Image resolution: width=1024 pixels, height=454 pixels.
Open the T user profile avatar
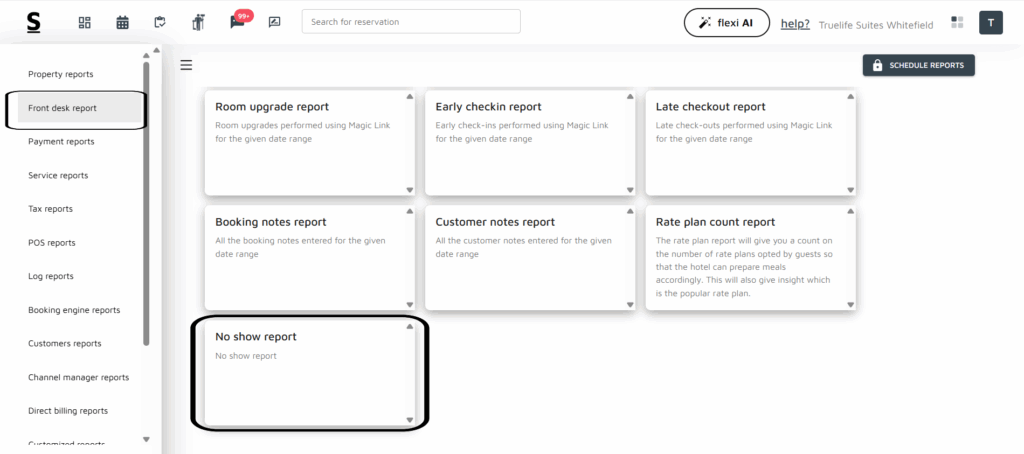990,23
